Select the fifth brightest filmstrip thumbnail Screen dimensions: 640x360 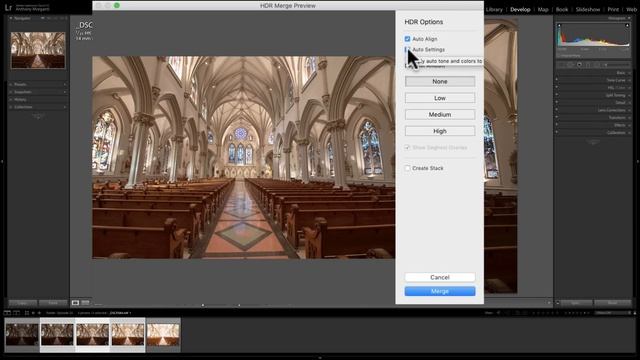tap(163, 334)
